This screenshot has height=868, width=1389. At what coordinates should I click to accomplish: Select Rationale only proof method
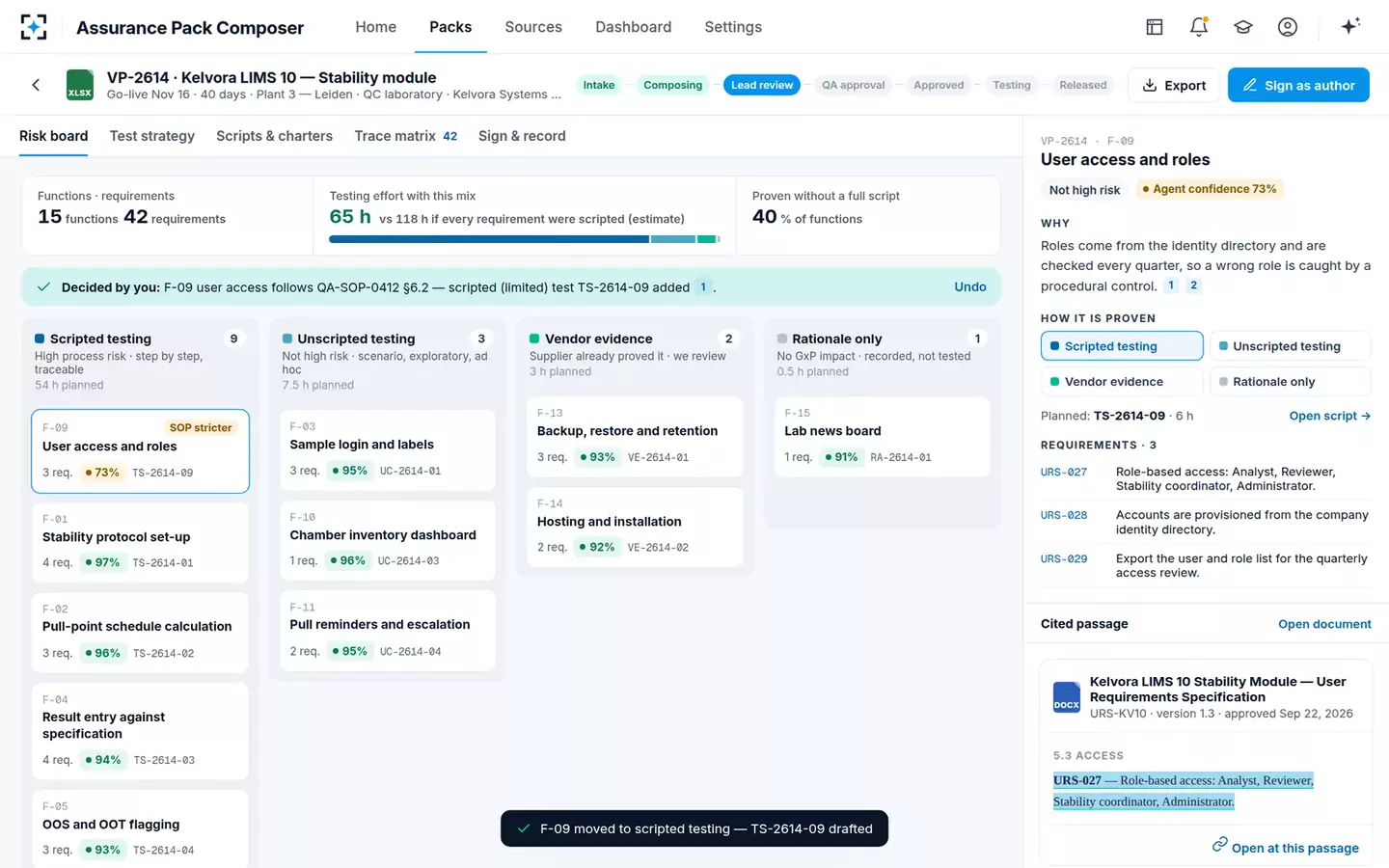click(x=1290, y=382)
